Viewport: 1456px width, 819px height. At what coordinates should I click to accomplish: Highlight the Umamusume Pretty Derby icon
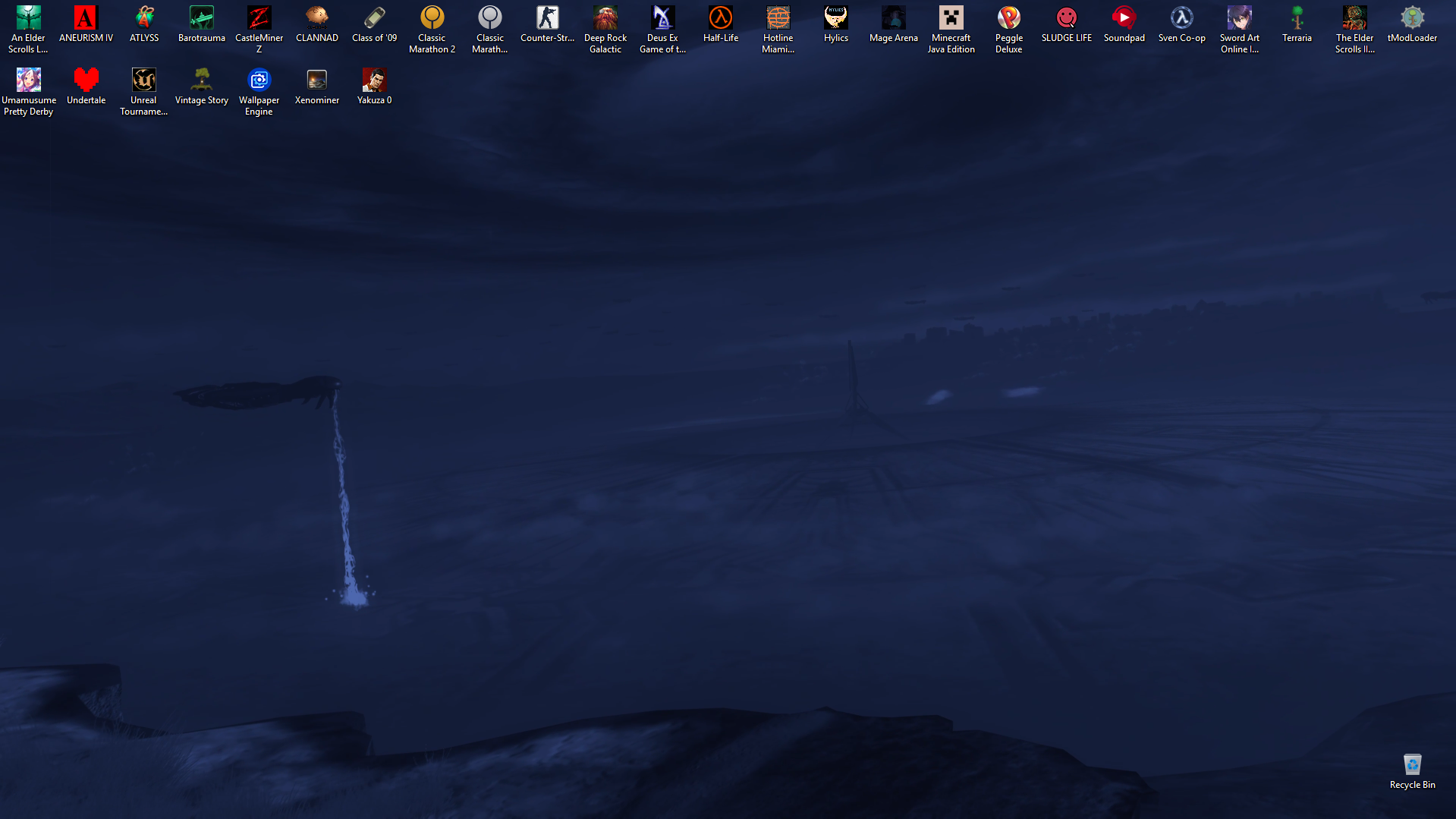(29, 92)
